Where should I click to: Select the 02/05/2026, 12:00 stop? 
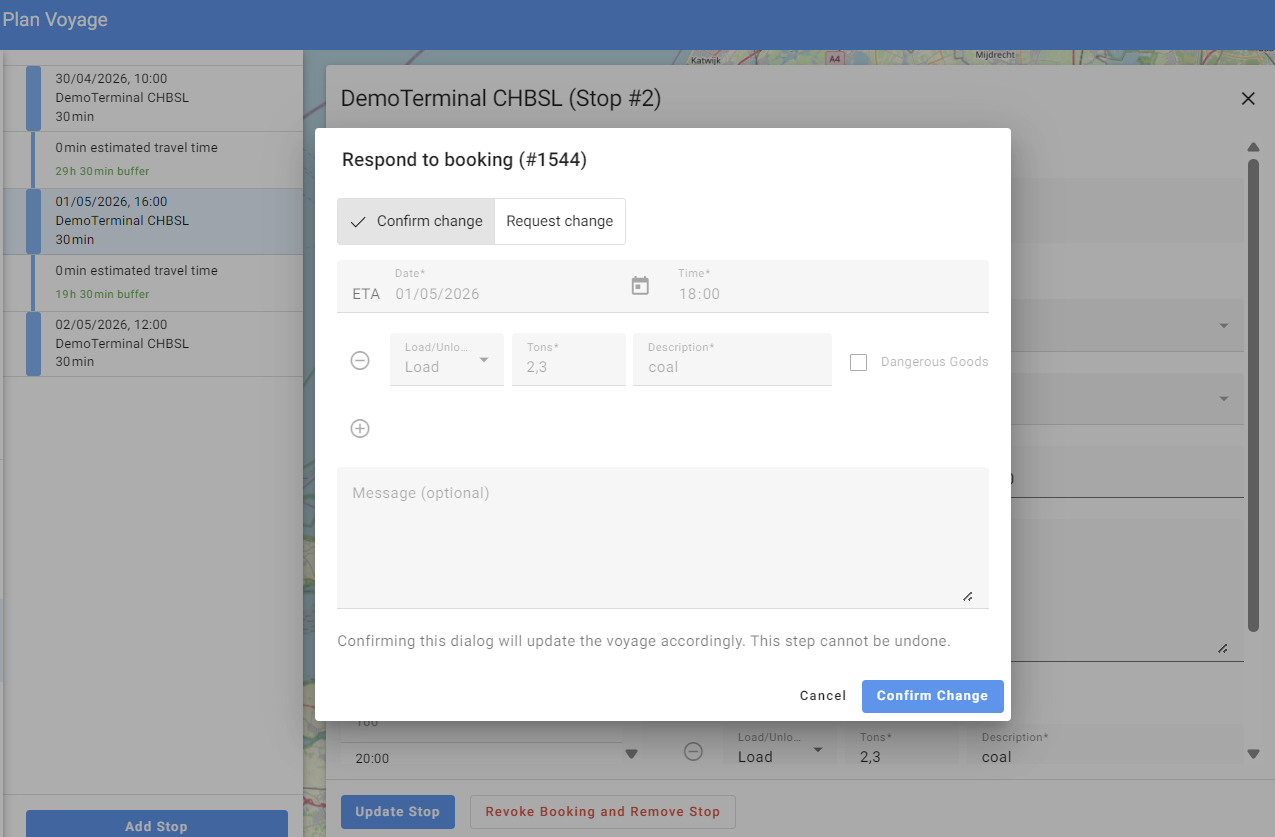click(x=150, y=343)
